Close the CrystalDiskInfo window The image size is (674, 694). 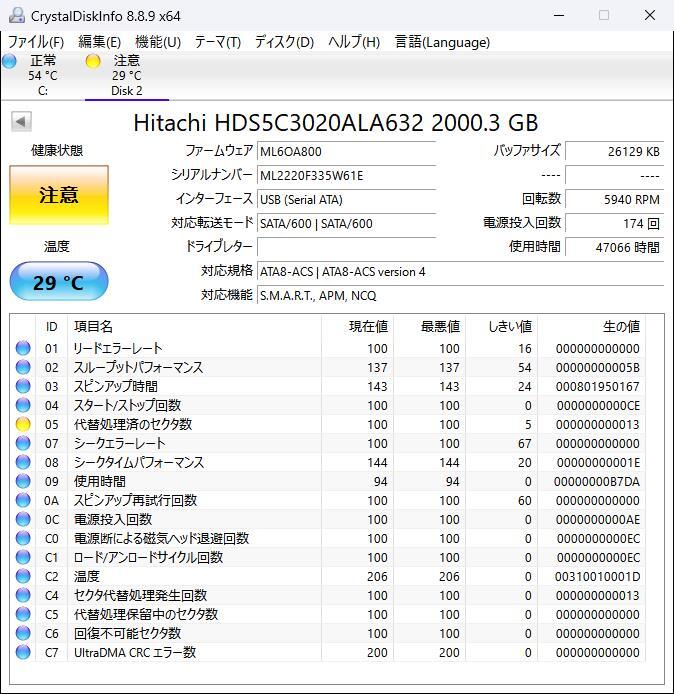(x=650, y=15)
